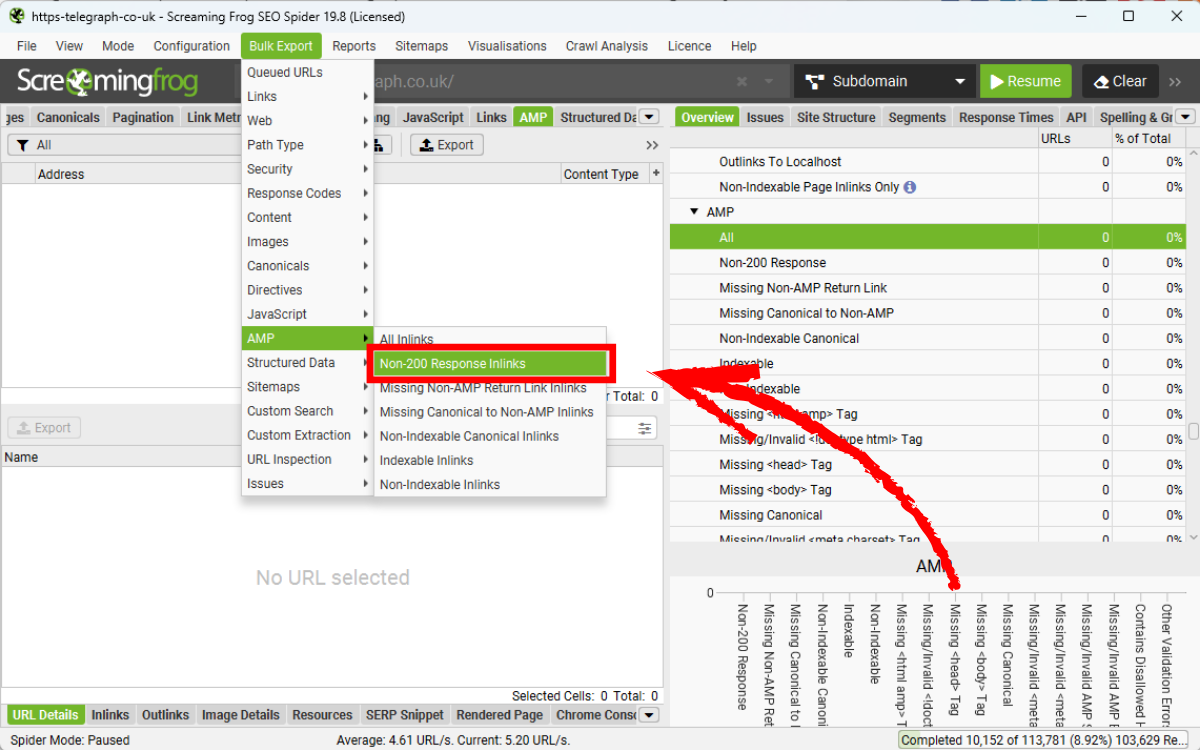The height and width of the screenshot is (750, 1200).
Task: Collapse the AMP section in Overview
Action: point(693,212)
